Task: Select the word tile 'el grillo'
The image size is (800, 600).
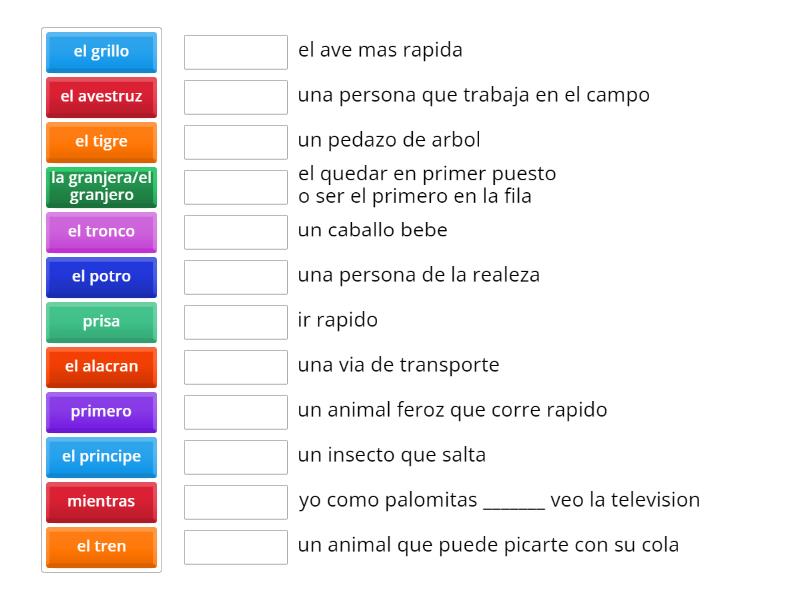Action: [x=100, y=52]
